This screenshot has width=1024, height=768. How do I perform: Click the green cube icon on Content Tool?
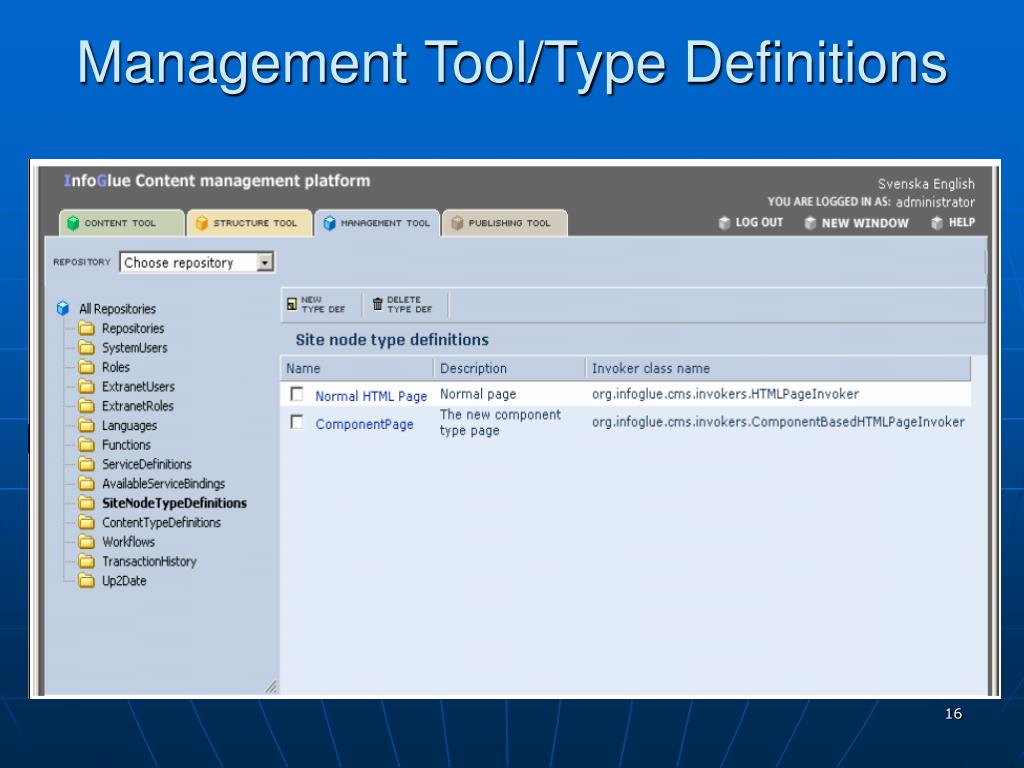[73, 223]
